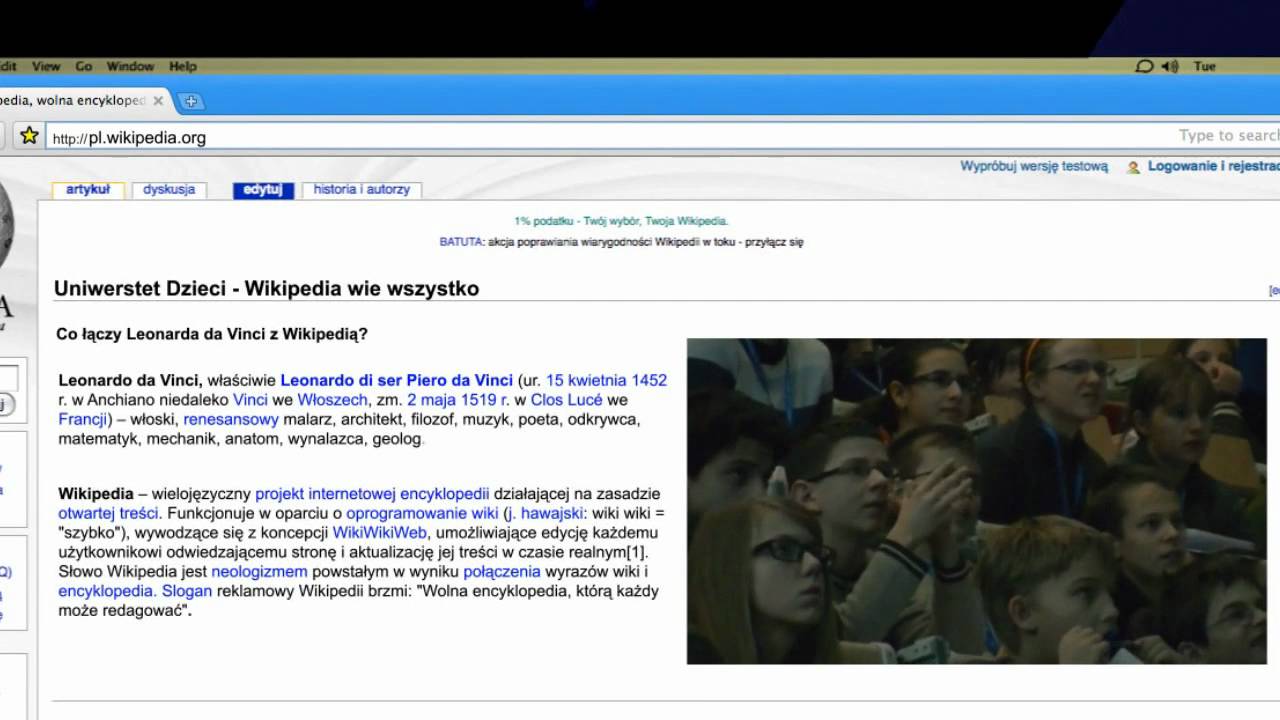Screen dimensions: 1280x720
Task: Click the bookmark star icon
Action: click(29, 135)
